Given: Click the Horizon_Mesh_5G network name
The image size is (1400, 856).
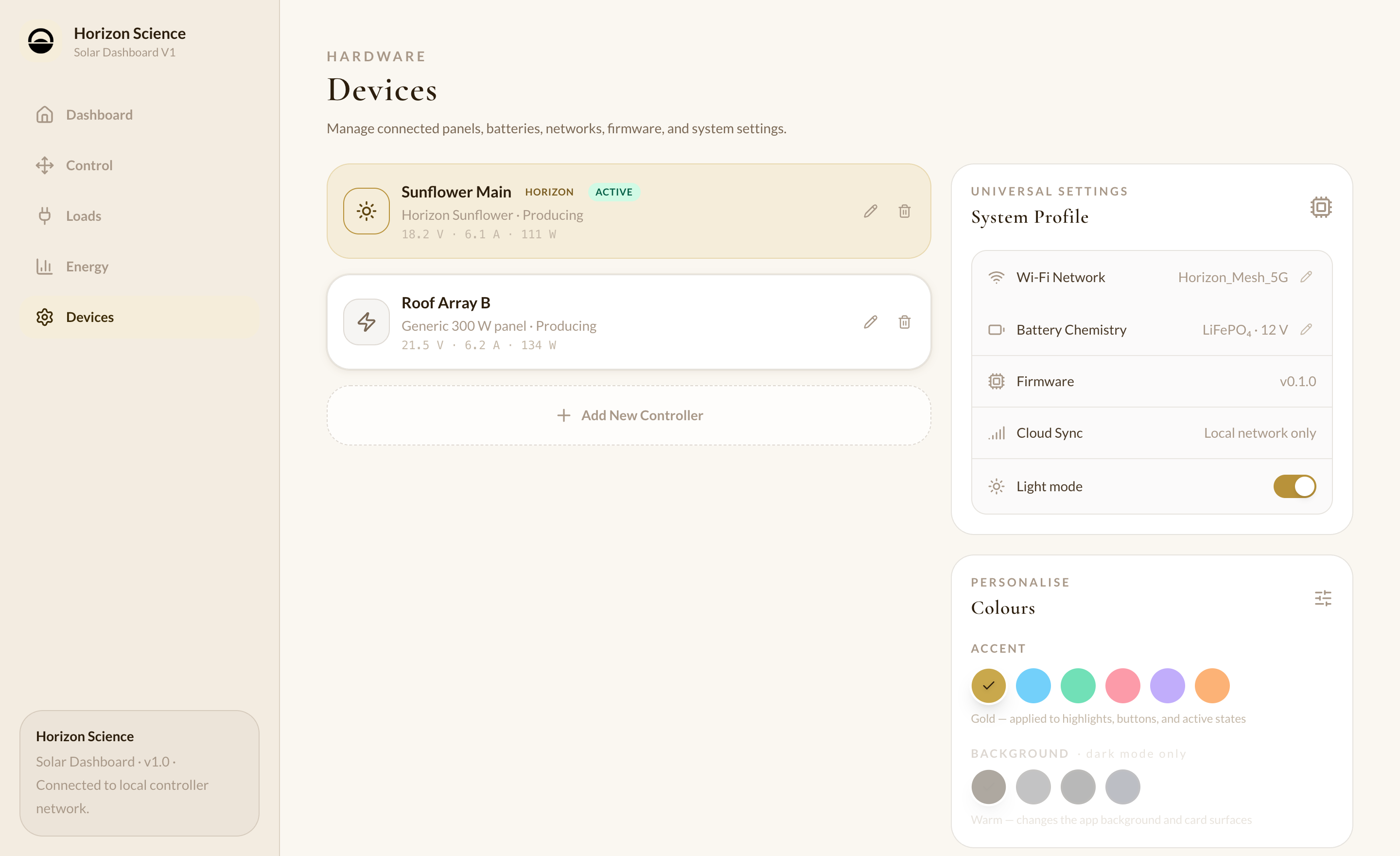Looking at the screenshot, I should click(x=1233, y=277).
